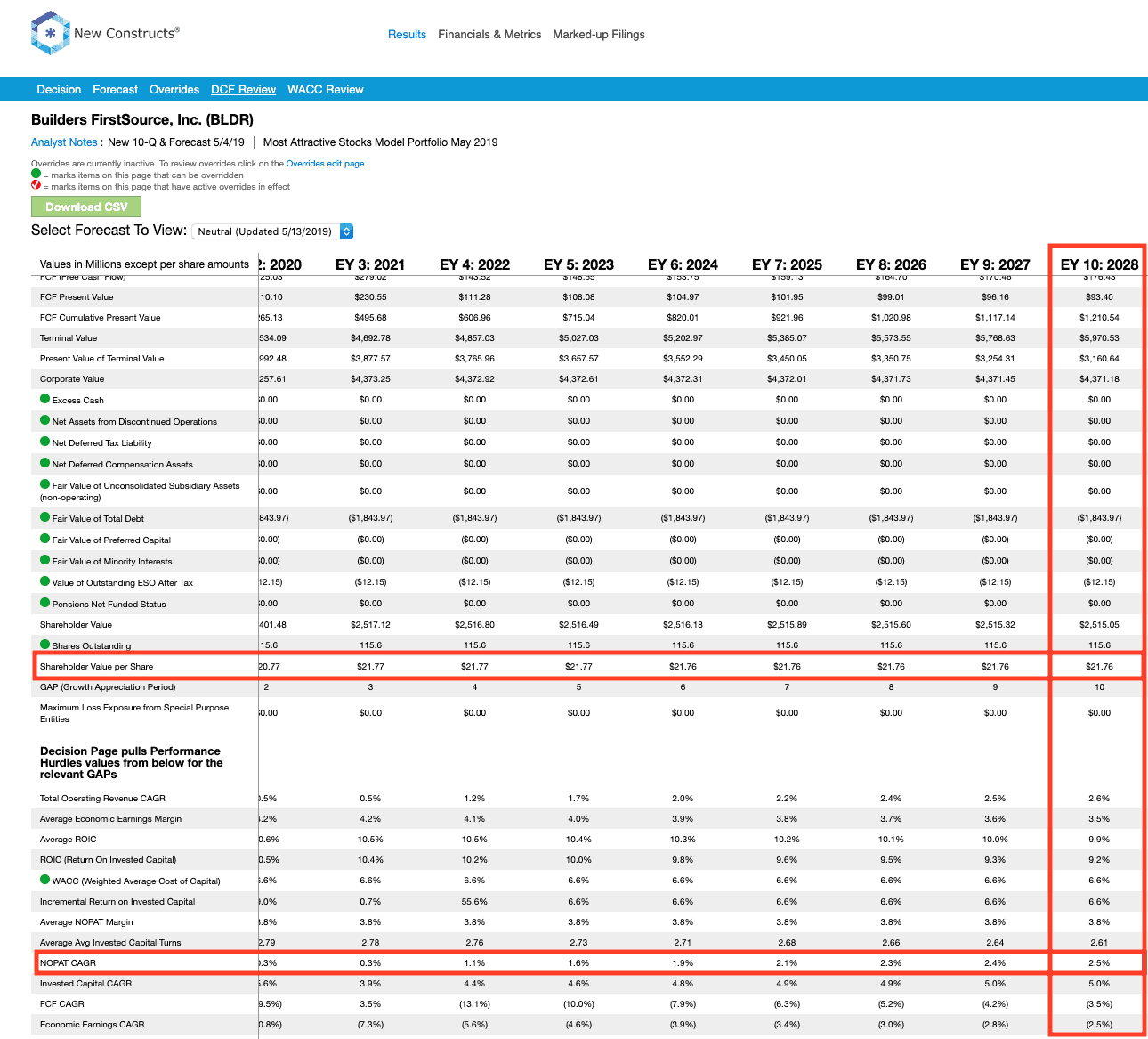Click green dot beside WACC row

coord(44,880)
